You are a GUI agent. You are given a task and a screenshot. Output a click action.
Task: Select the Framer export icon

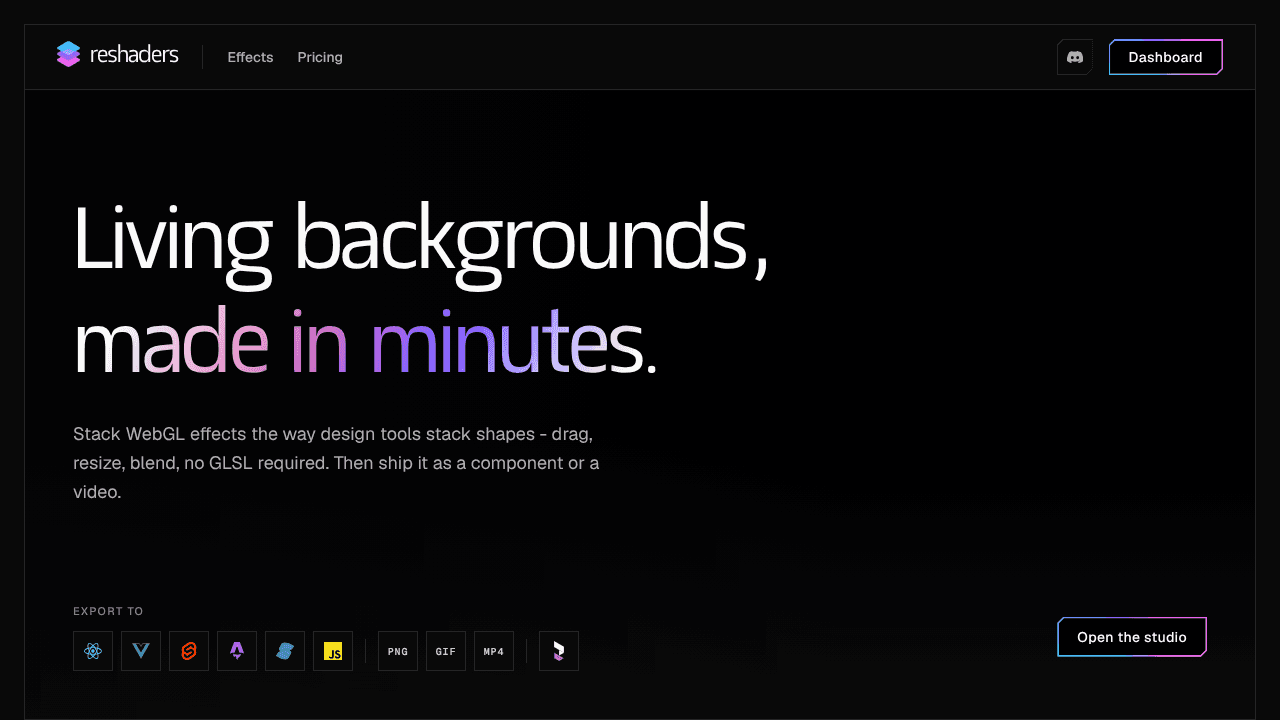pyautogui.click(x=559, y=651)
